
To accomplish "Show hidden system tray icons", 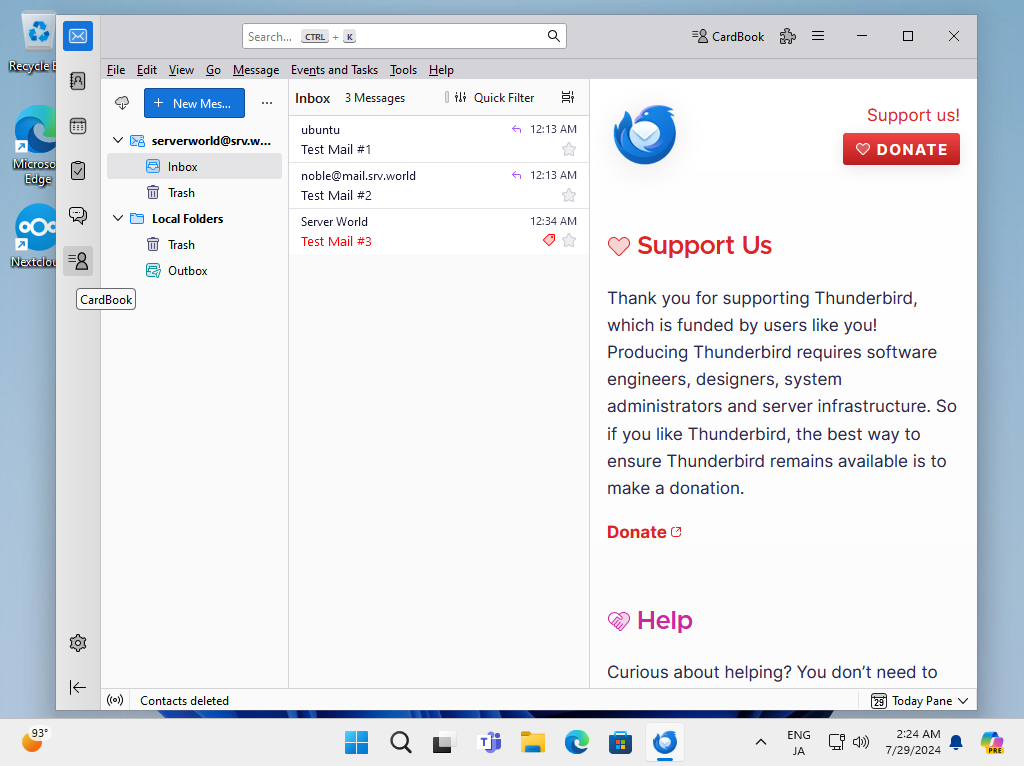I will click(761, 742).
